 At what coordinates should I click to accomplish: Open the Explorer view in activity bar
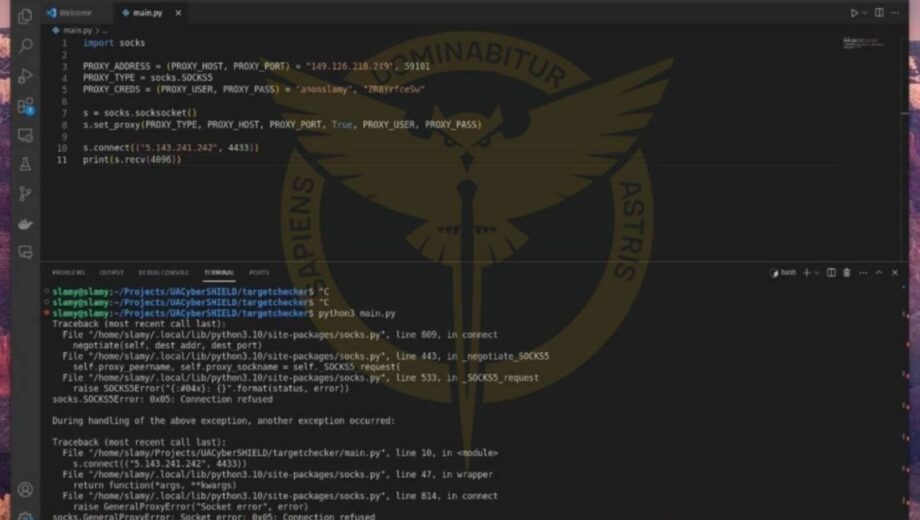[x=25, y=16]
